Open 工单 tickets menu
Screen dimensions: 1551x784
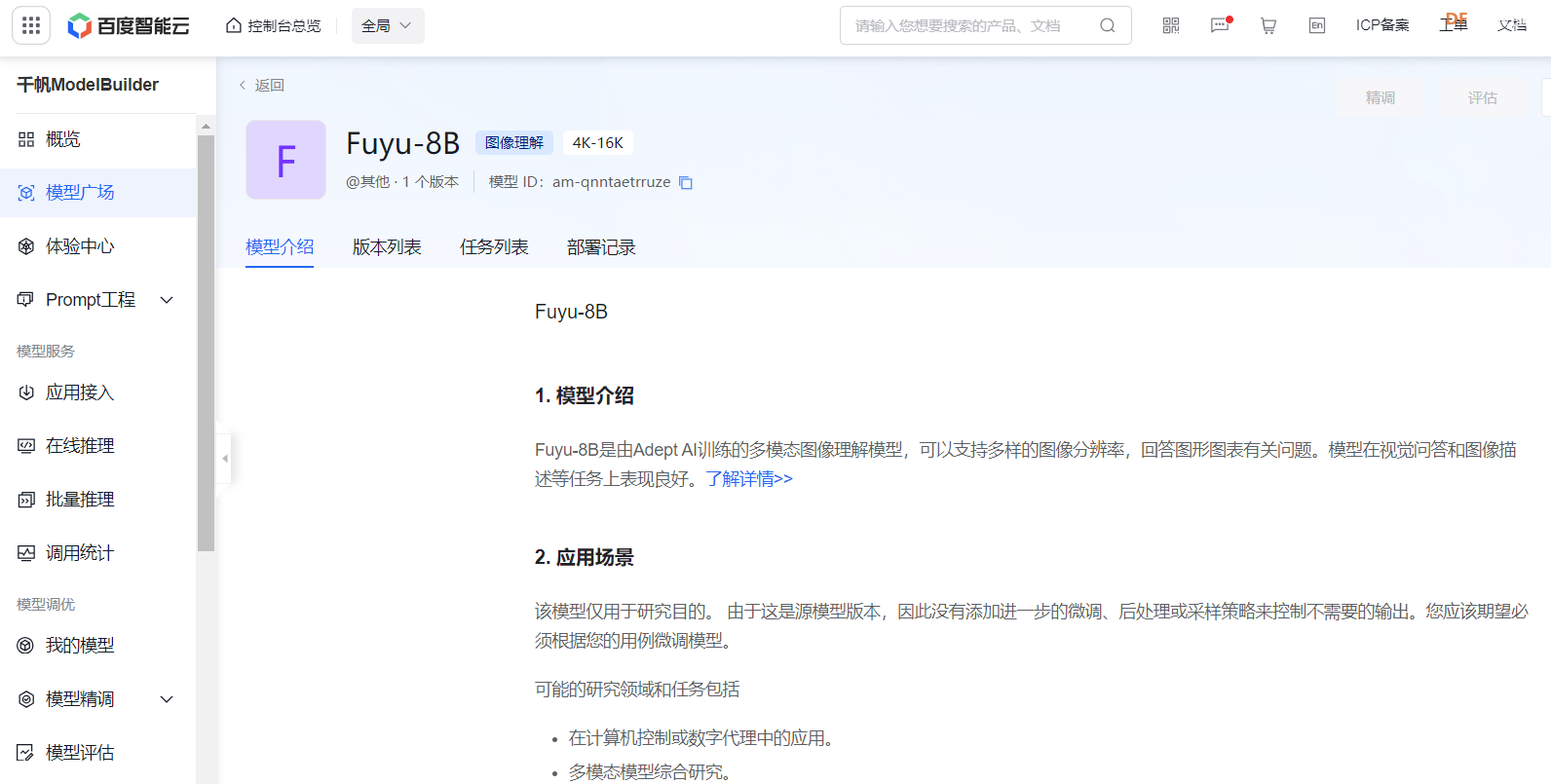[x=1454, y=25]
